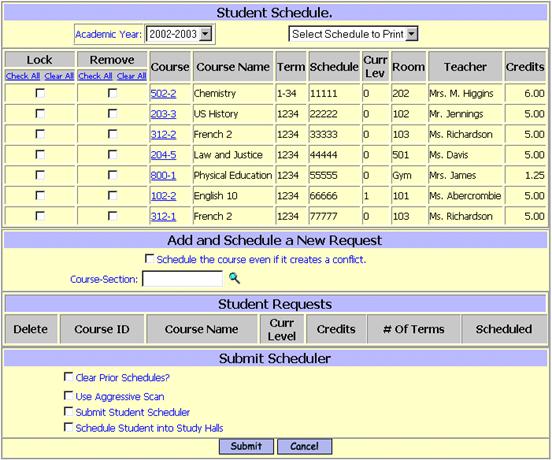Lock the English 10 course
This screenshot has width=552, height=460.
[x=40, y=195]
